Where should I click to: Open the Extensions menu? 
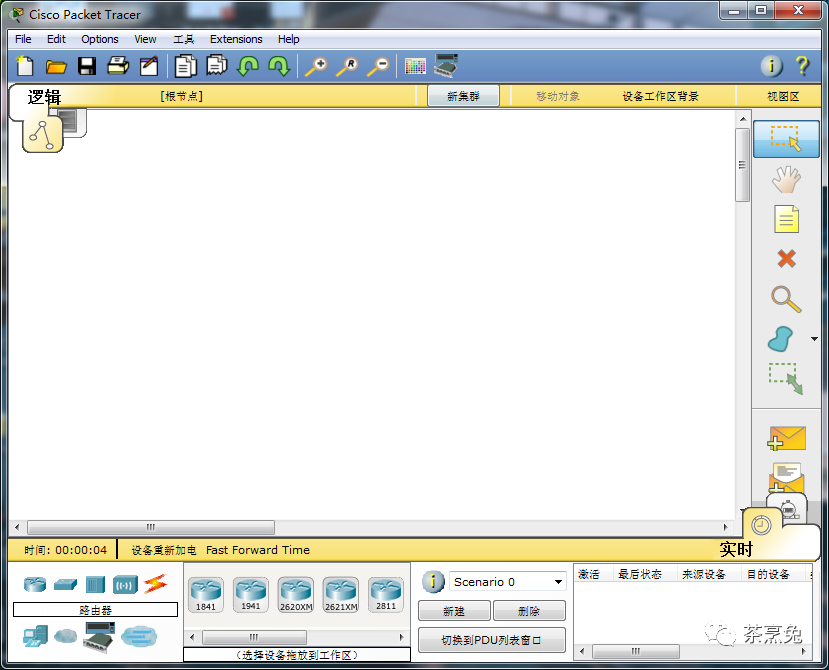pyautogui.click(x=236, y=39)
